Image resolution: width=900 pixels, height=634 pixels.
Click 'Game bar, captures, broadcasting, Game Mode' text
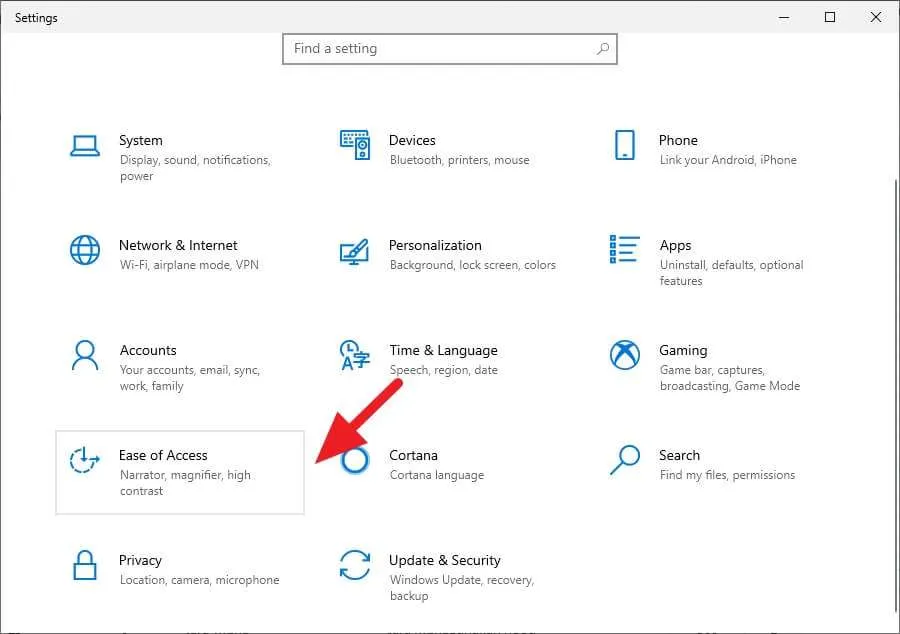pyautogui.click(x=730, y=378)
